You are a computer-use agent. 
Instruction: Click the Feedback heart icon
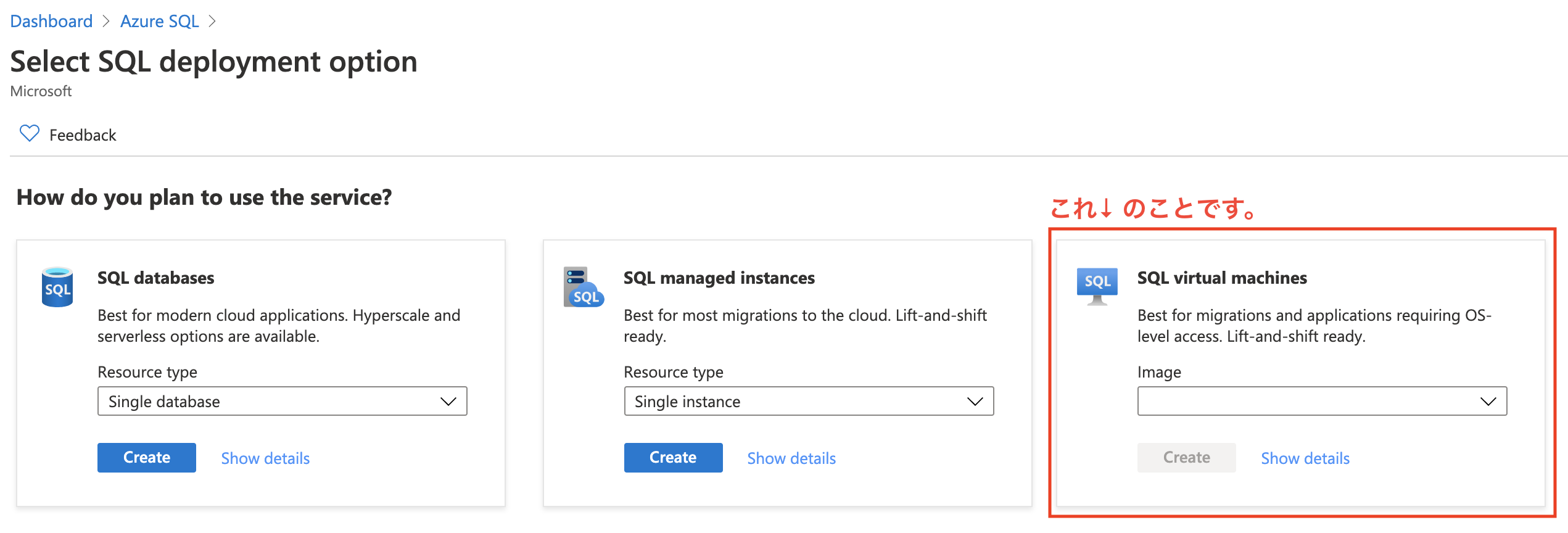[30, 134]
